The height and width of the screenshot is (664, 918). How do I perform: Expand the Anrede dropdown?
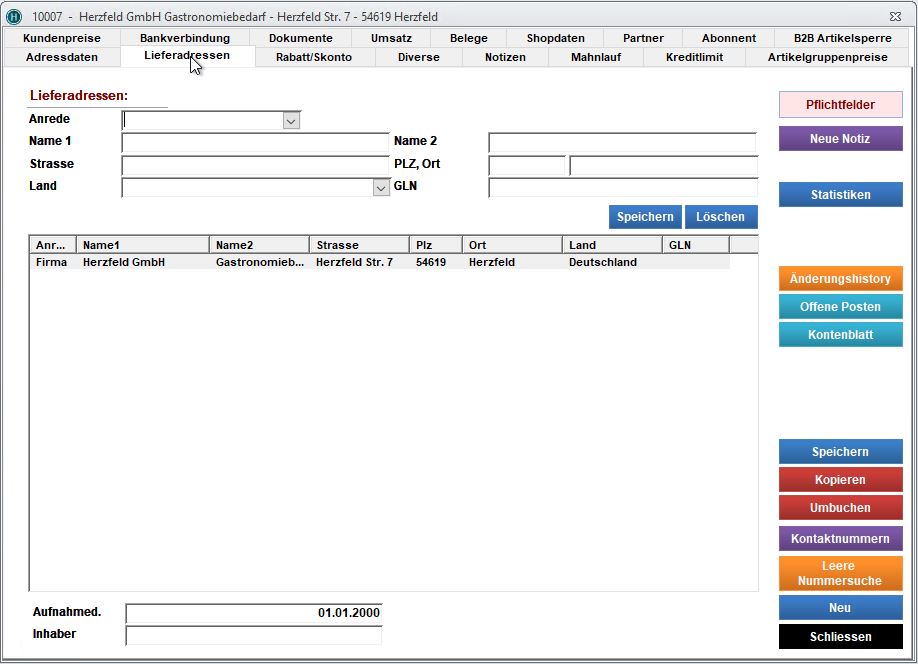290,121
